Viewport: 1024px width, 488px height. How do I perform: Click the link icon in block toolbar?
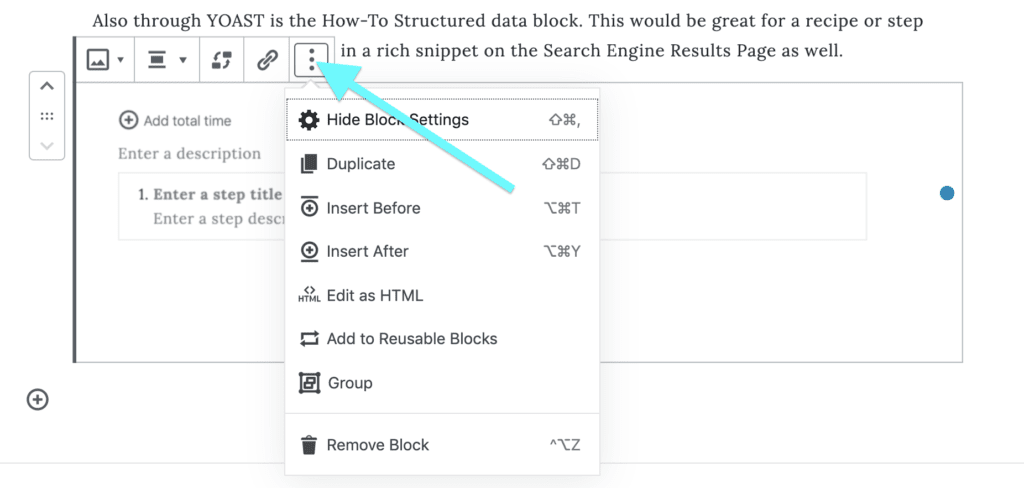(x=266, y=60)
